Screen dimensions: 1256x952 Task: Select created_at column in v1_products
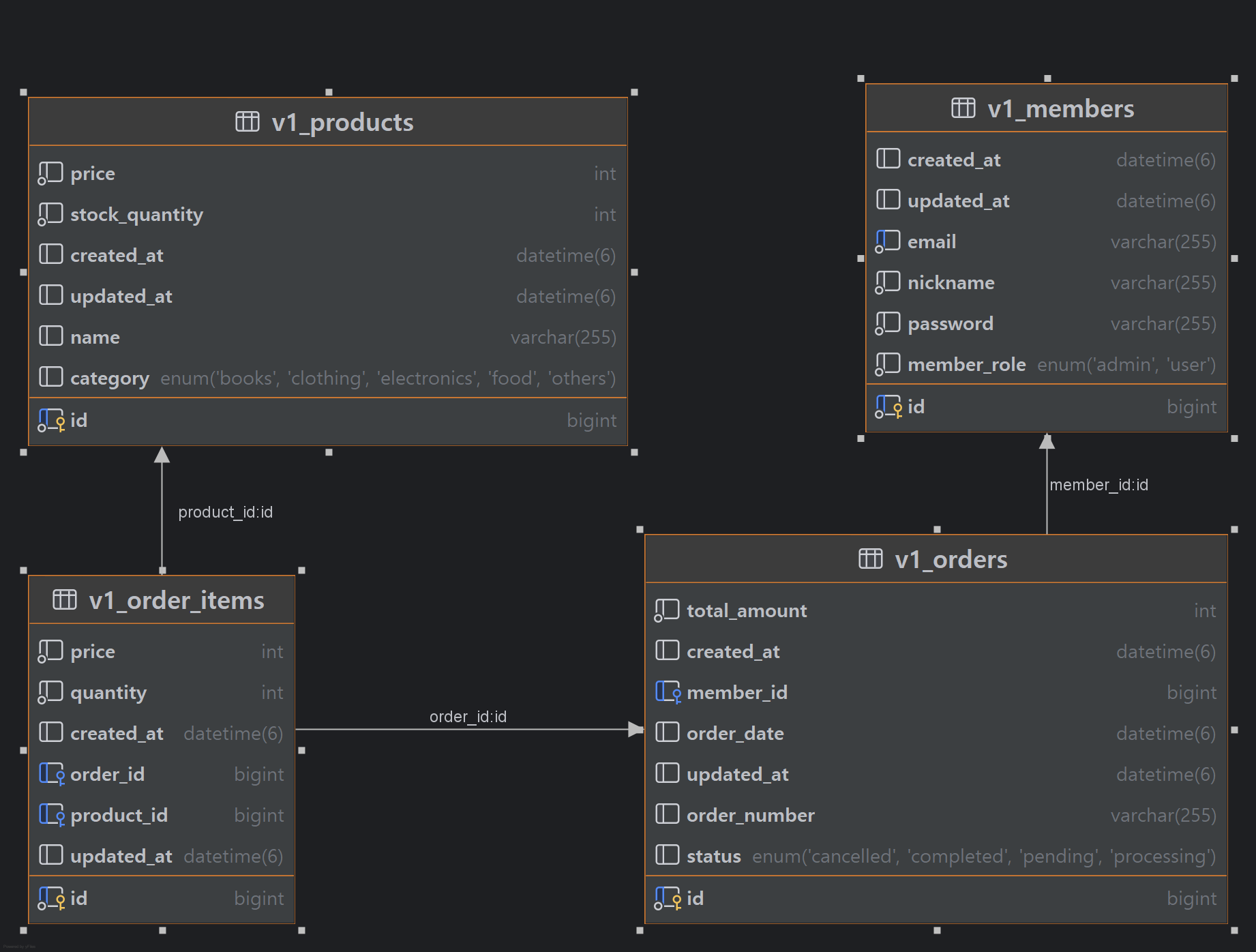328,255
